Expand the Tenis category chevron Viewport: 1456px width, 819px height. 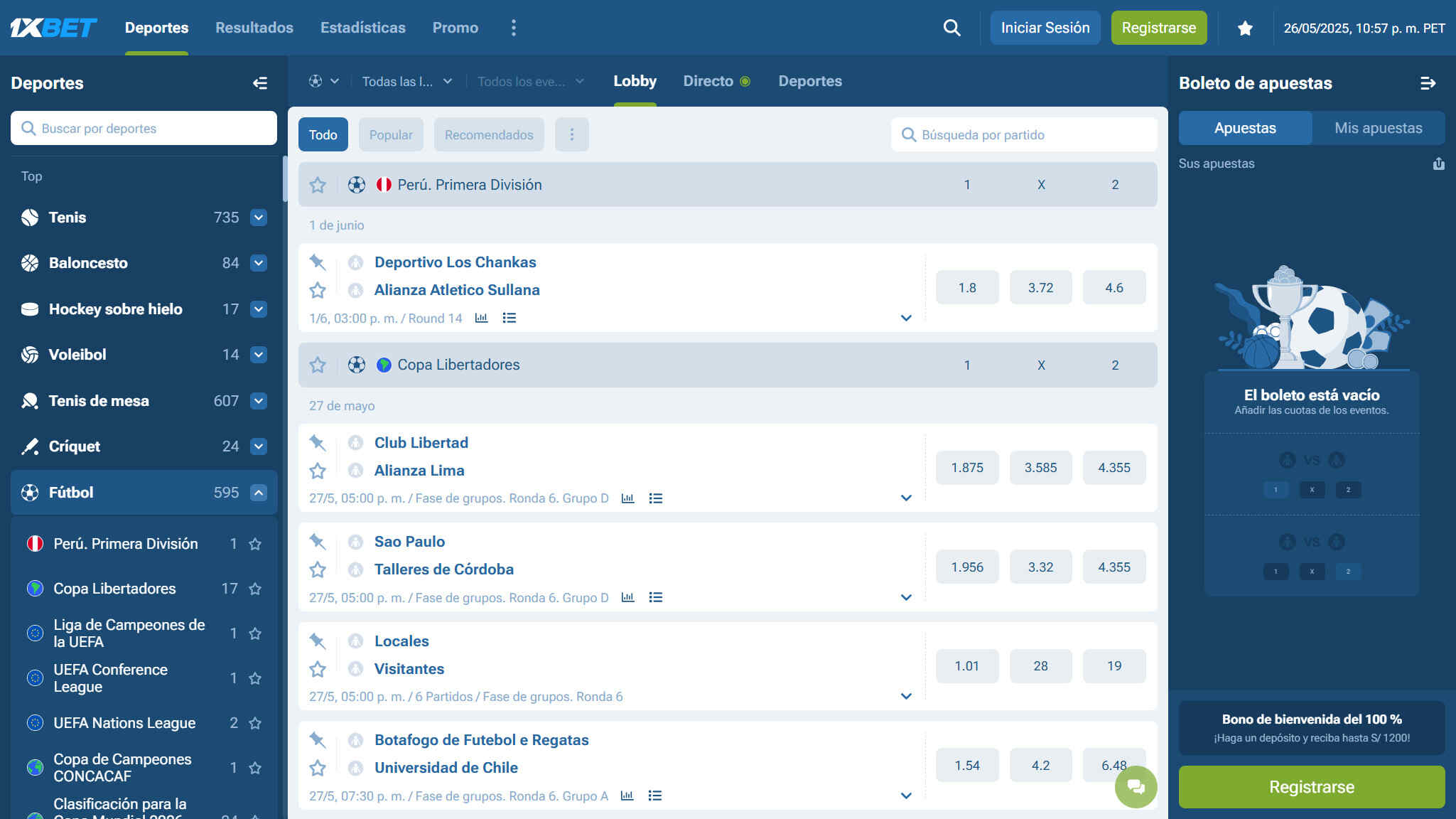click(259, 218)
